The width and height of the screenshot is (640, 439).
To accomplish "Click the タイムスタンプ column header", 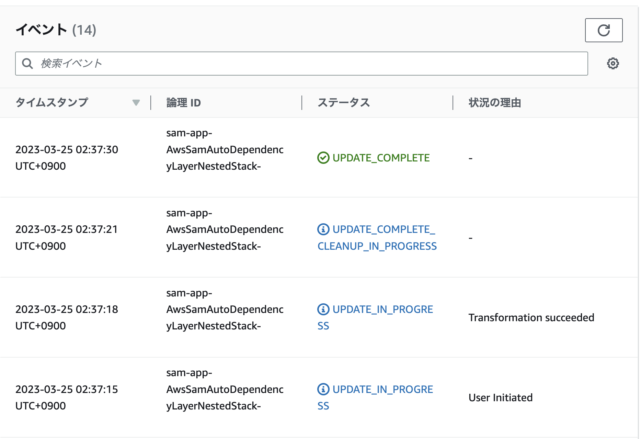I will [52, 103].
